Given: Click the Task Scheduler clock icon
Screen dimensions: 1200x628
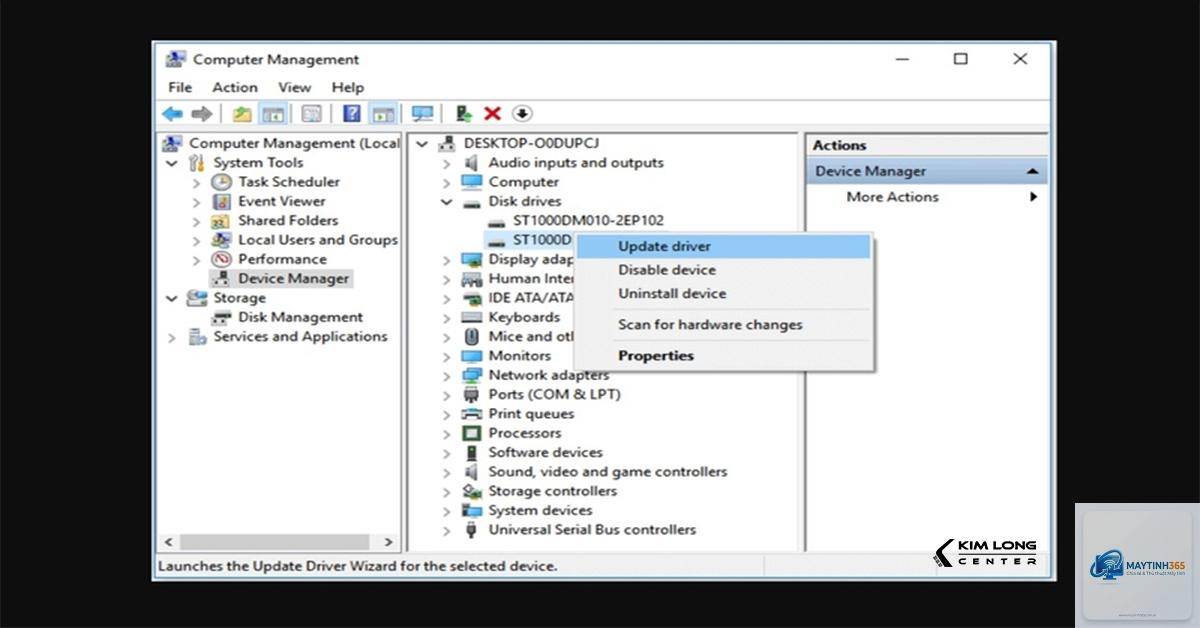Looking at the screenshot, I should (x=222, y=182).
